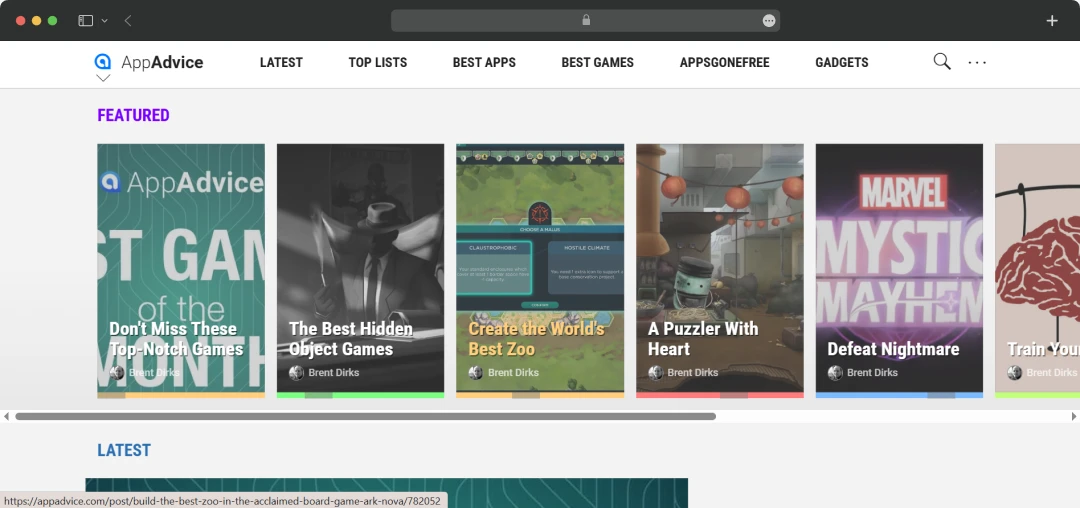Click the horizontal scrollbar thumb

366,416
